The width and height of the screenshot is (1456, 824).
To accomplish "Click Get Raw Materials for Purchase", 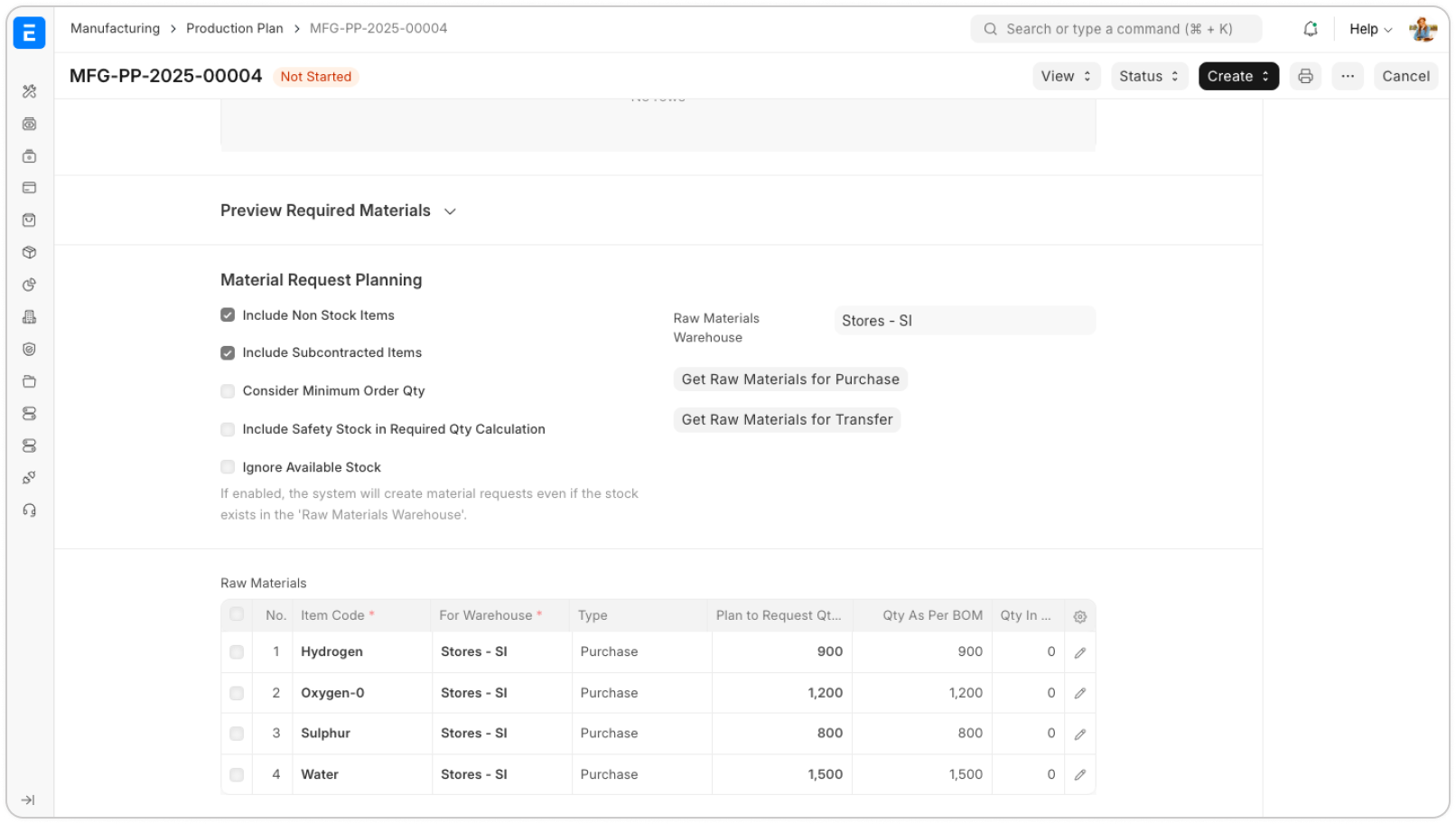I will click(790, 379).
